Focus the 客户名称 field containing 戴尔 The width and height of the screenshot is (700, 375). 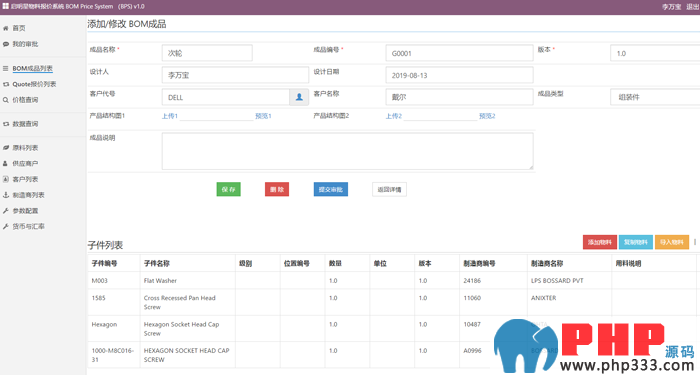459,97
